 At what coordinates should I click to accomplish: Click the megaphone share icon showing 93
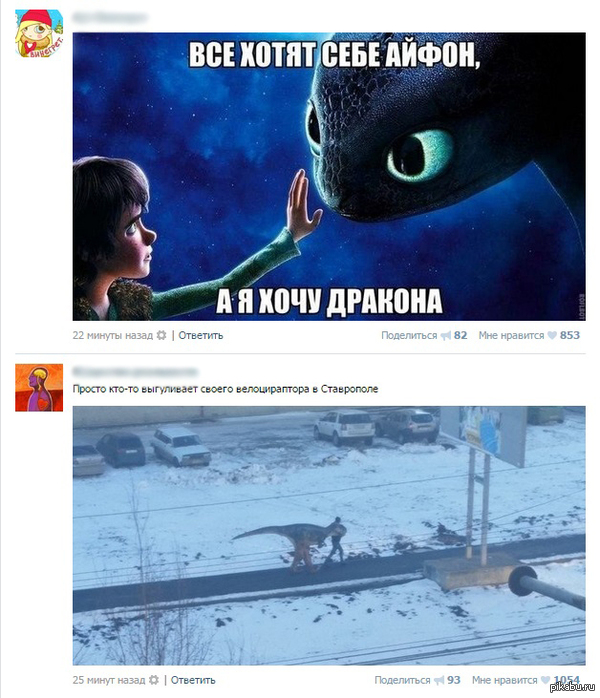point(439,680)
